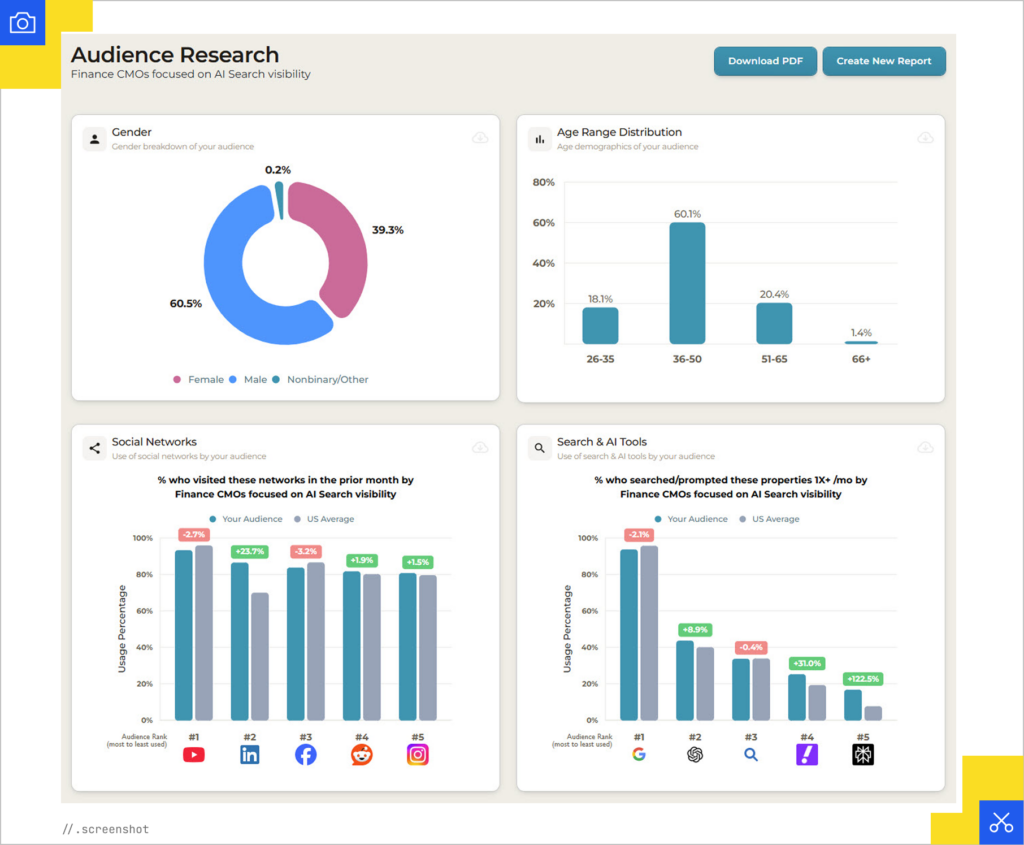
Task: Click the Search & AI Tools card title
Action: point(602,442)
